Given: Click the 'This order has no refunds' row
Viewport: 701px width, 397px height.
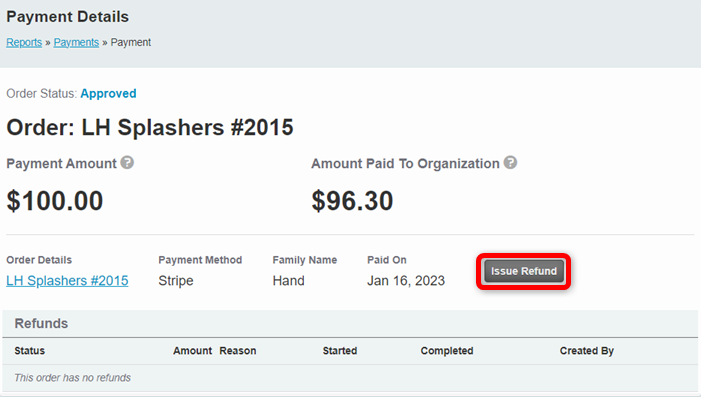Looking at the screenshot, I should (350, 378).
